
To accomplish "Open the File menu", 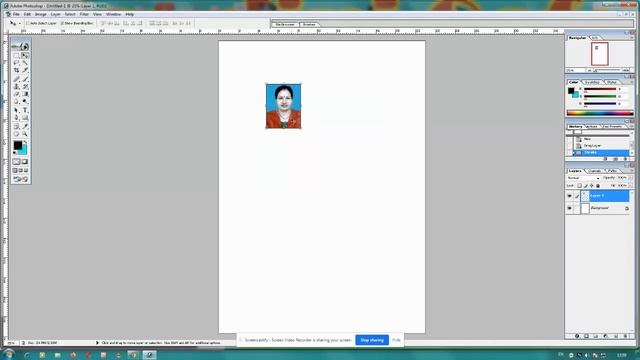I will (x=16, y=14).
